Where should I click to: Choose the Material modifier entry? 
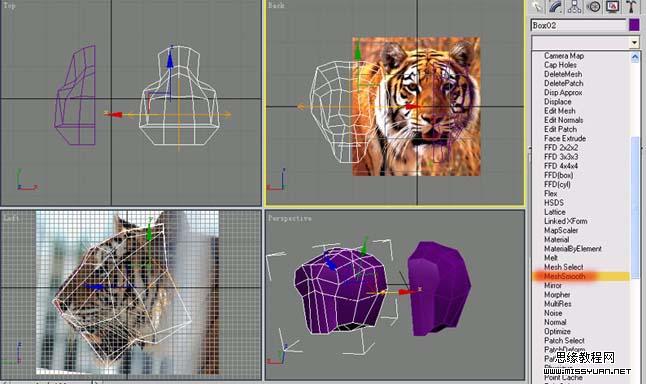point(556,239)
